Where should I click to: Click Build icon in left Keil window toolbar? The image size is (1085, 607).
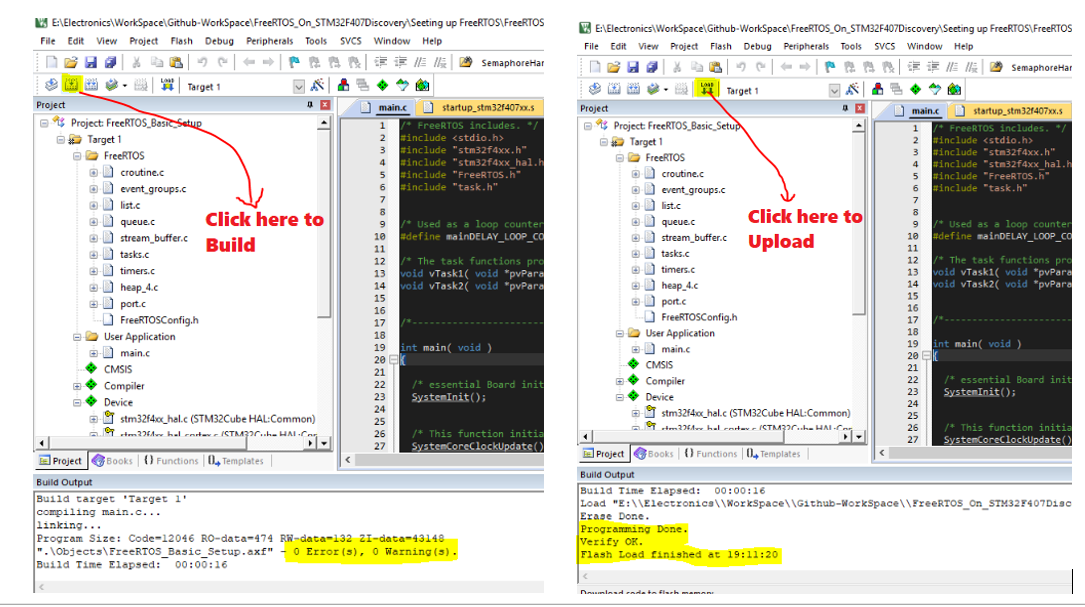point(71,84)
